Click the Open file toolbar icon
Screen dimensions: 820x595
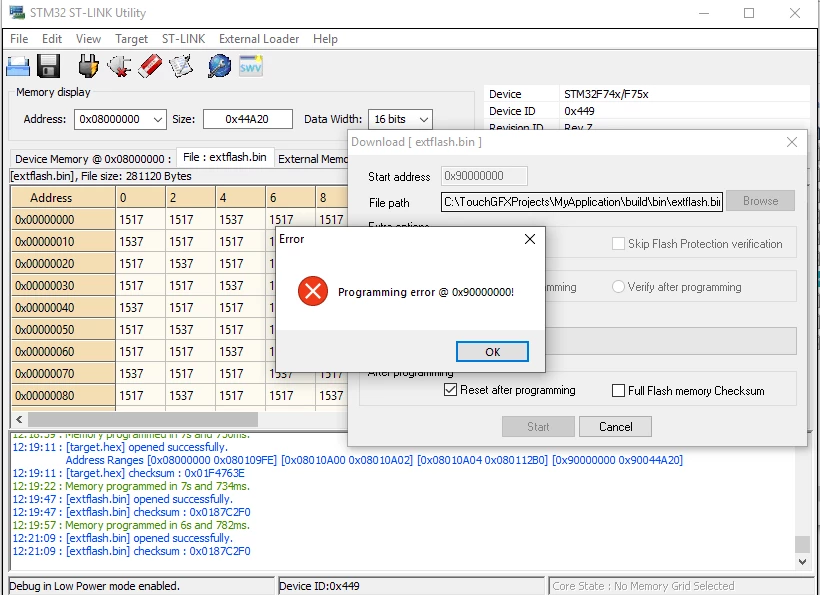[18, 67]
